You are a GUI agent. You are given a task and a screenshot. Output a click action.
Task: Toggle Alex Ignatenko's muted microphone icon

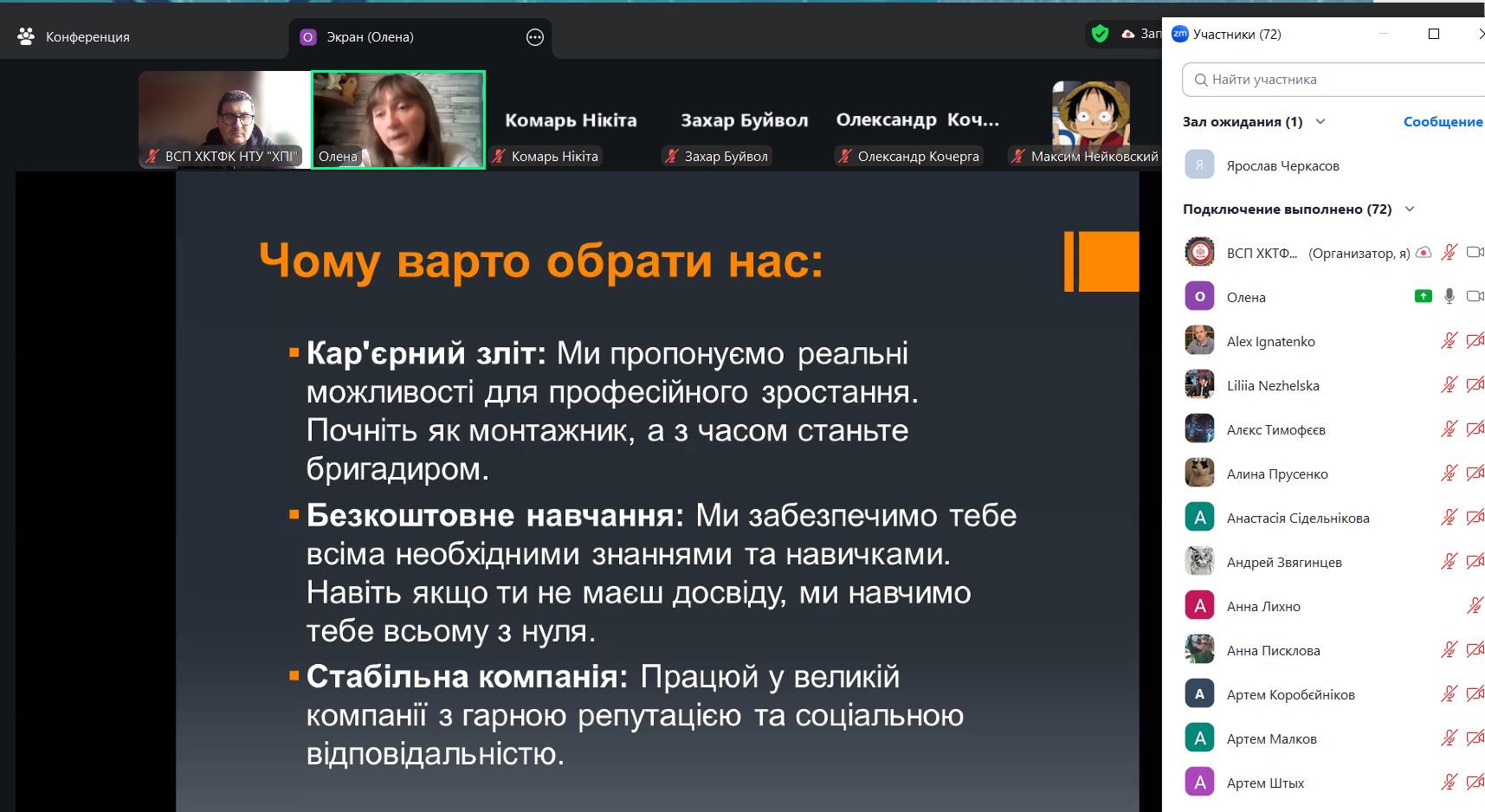point(1449,341)
